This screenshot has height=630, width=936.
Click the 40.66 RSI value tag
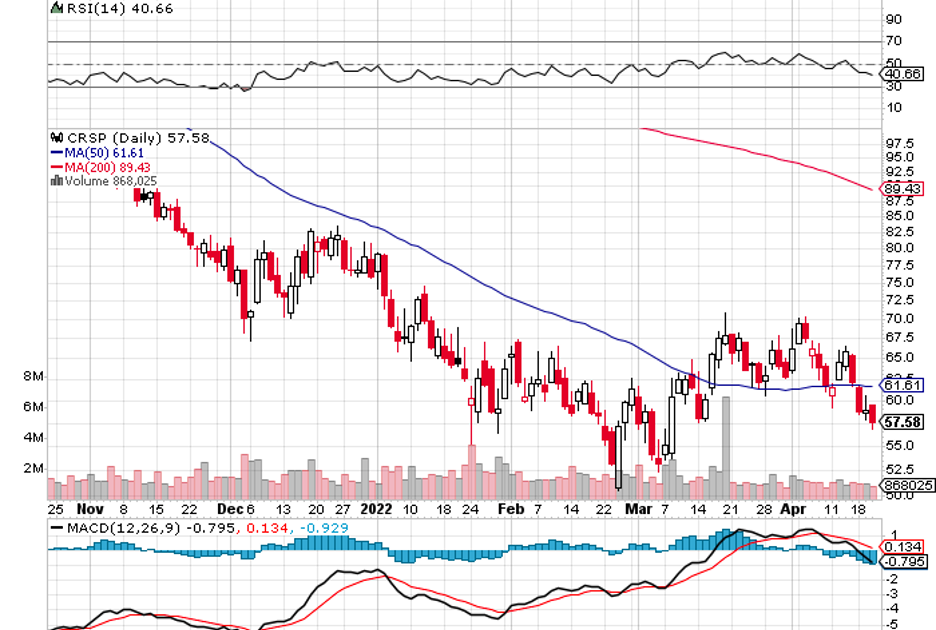[904, 73]
